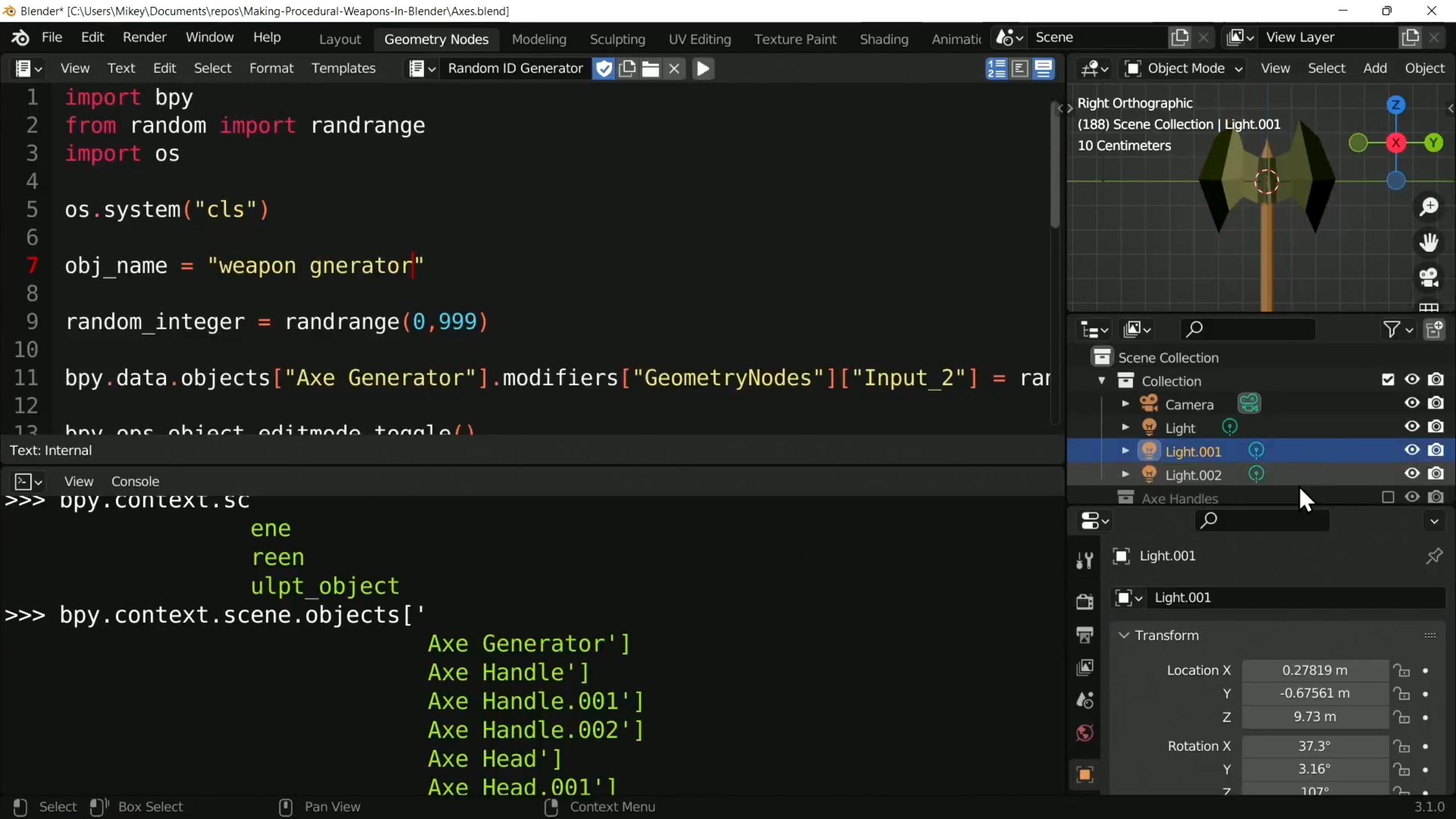The height and width of the screenshot is (819, 1456).
Task: Open text file folder icon
Action: click(x=650, y=69)
